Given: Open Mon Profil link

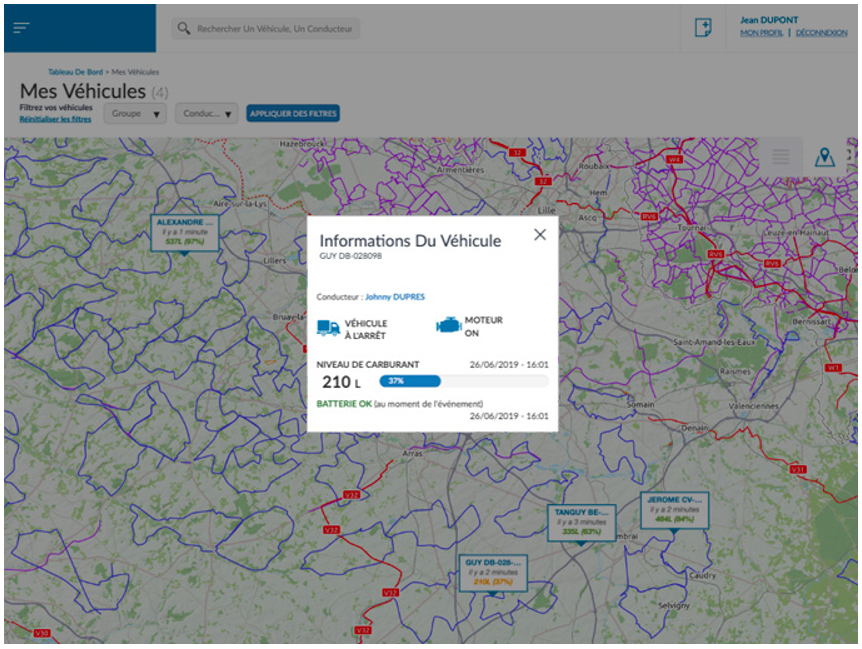Looking at the screenshot, I should click(761, 33).
